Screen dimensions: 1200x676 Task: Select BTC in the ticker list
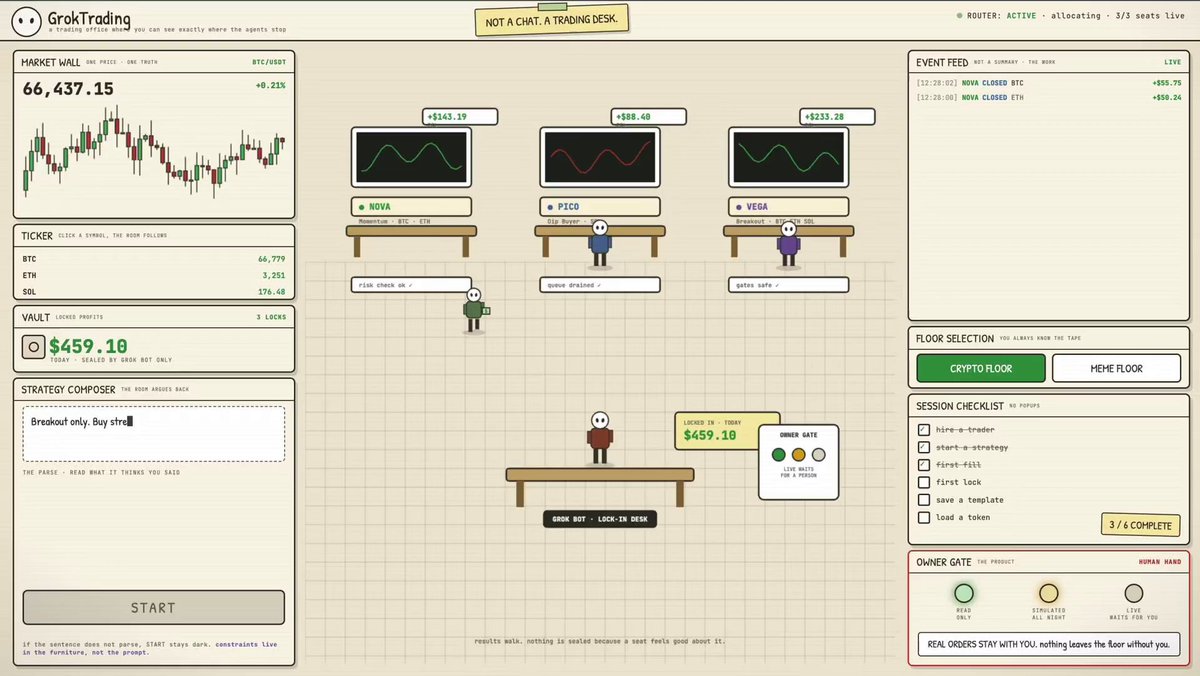pos(153,258)
